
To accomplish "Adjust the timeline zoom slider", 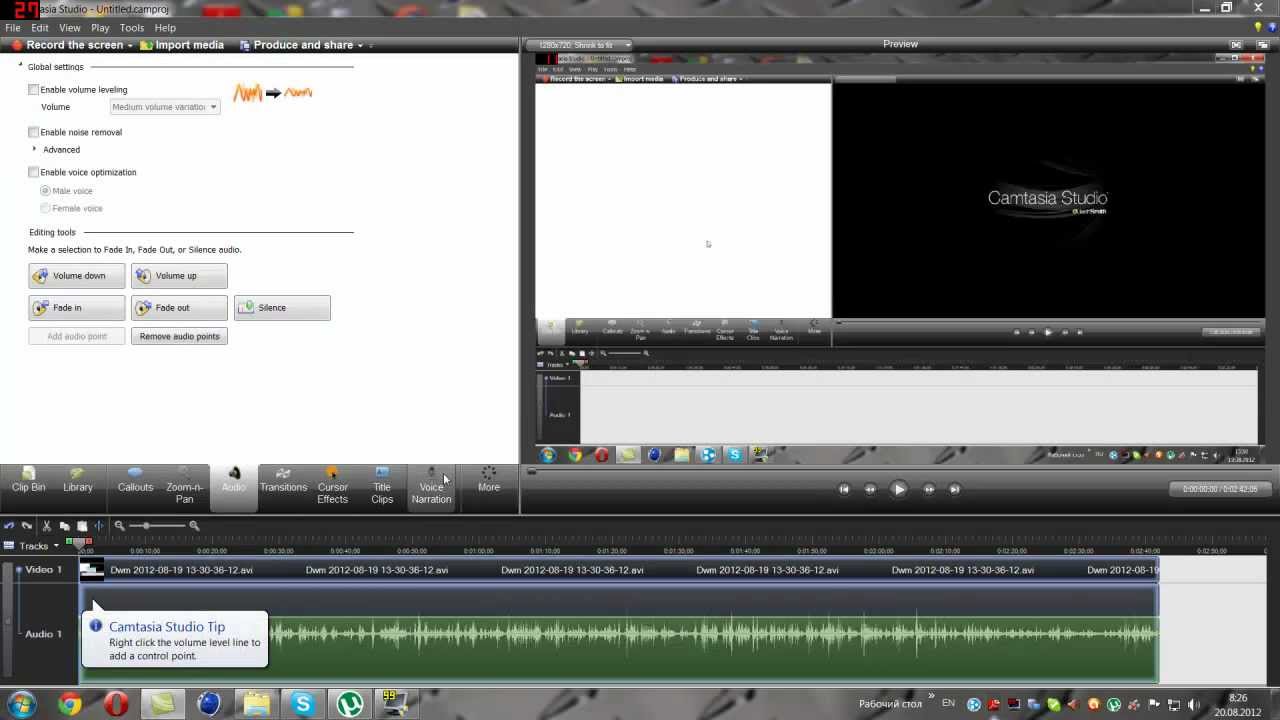I will pyautogui.click(x=147, y=525).
